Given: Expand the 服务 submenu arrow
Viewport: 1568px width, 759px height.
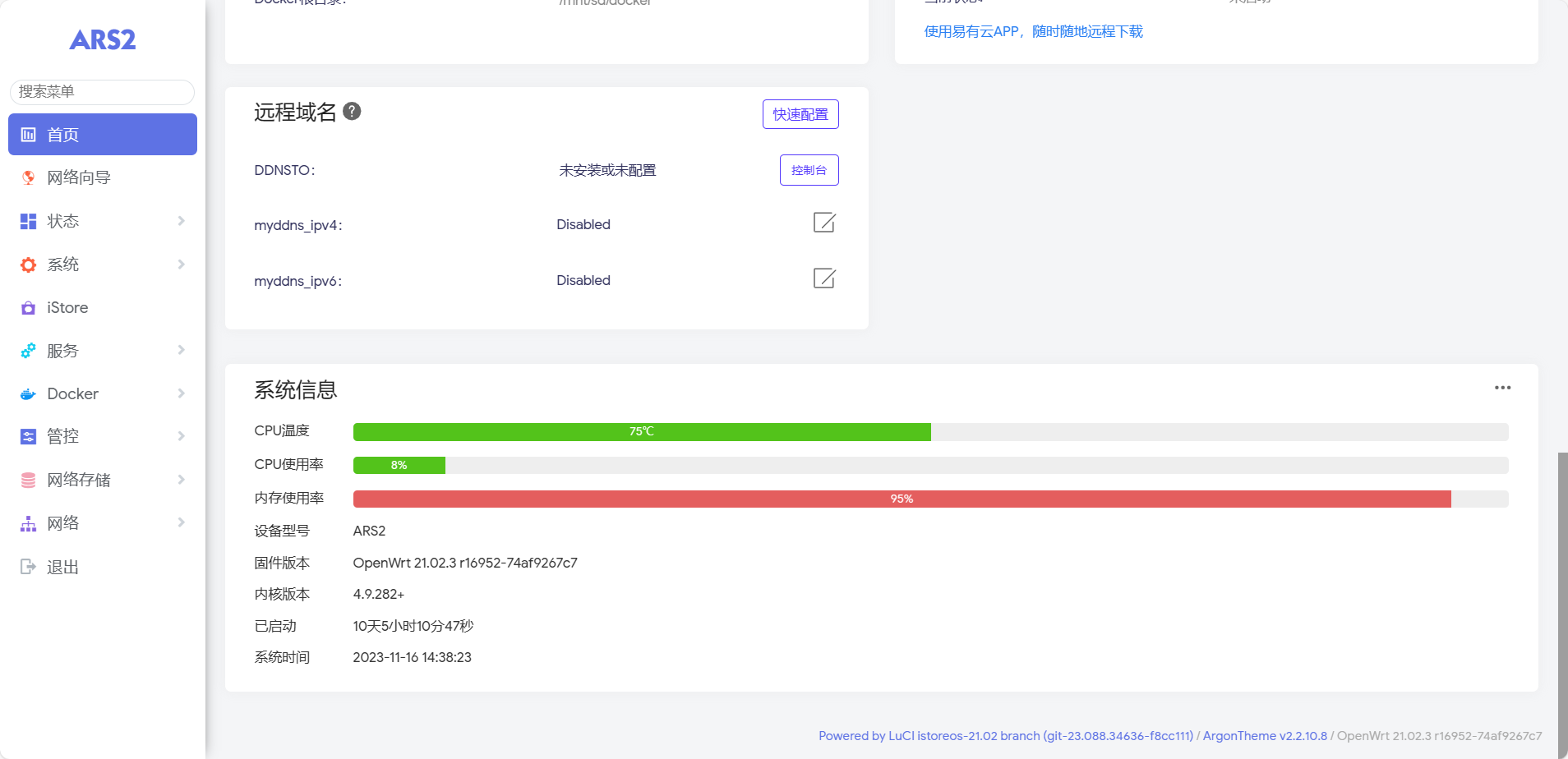Looking at the screenshot, I should [x=181, y=351].
